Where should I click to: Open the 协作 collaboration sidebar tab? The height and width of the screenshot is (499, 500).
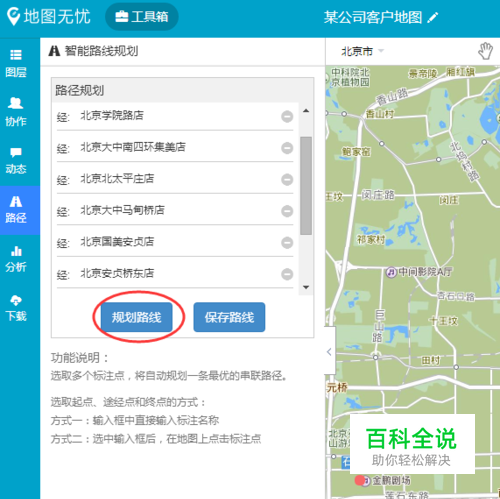(16, 112)
